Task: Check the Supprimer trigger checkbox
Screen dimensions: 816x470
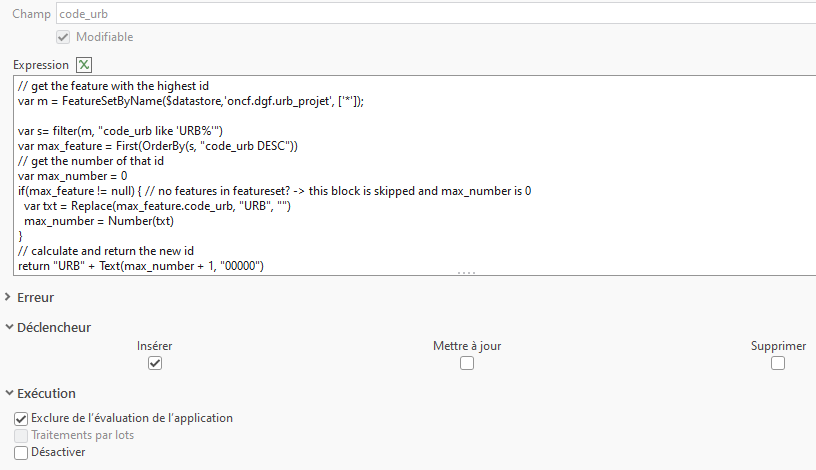Action: click(778, 364)
